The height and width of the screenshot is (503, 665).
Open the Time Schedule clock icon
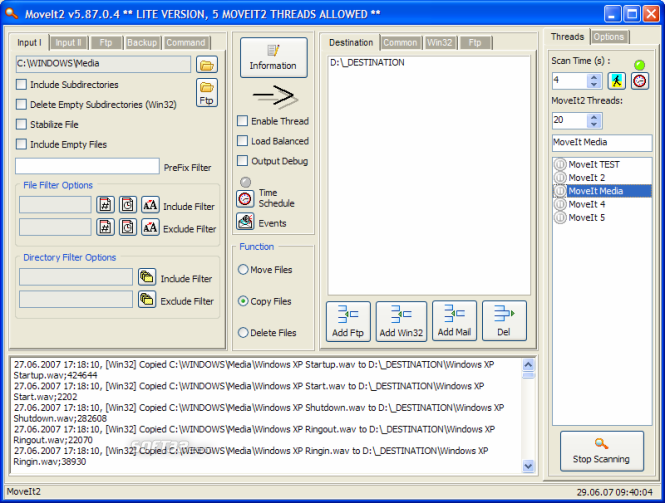pos(245,198)
